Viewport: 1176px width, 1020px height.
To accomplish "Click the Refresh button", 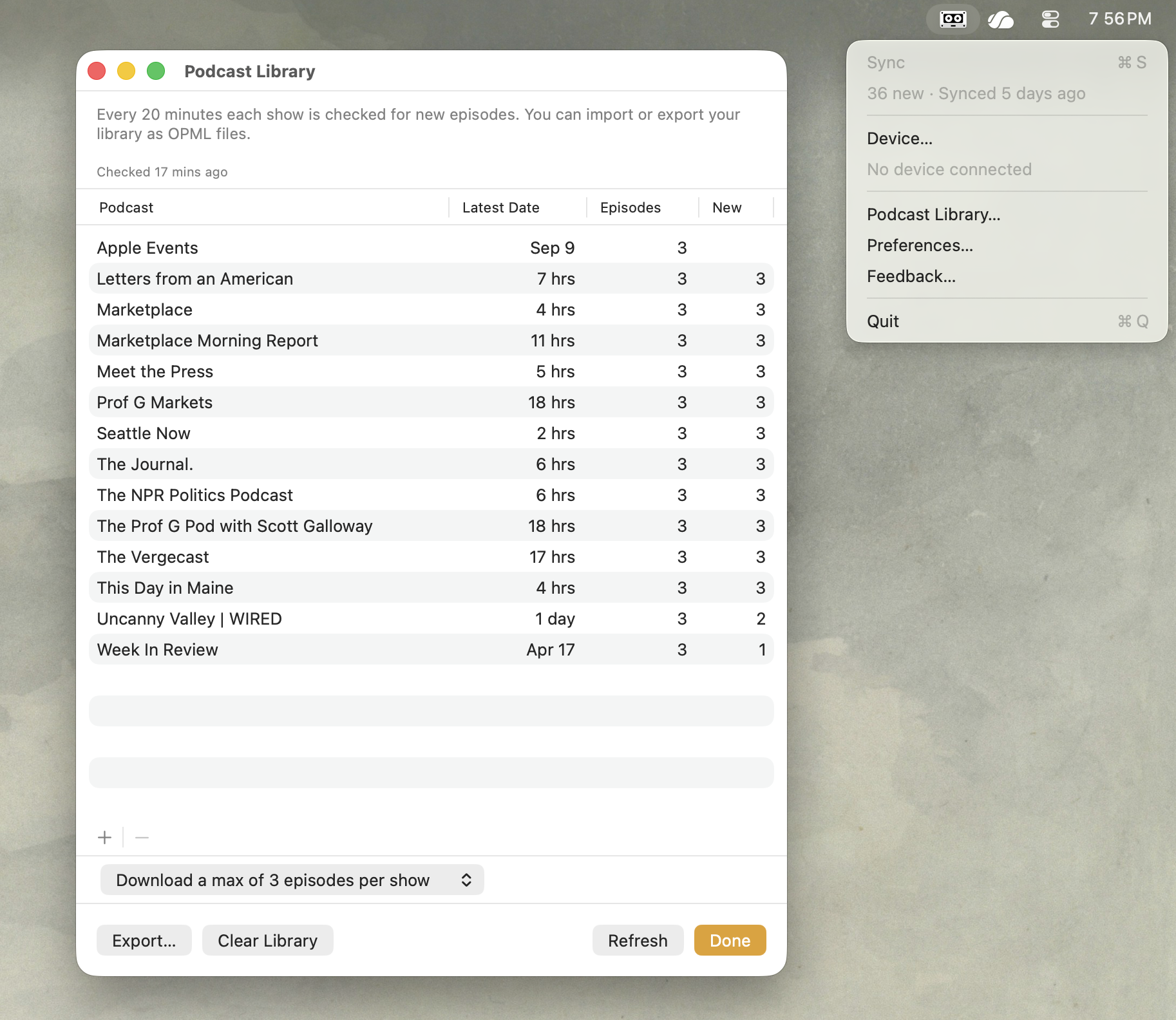I will pos(638,940).
